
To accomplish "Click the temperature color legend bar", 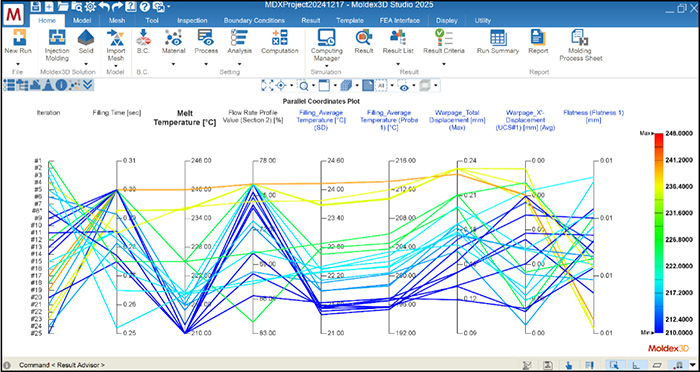I will coord(658,233).
